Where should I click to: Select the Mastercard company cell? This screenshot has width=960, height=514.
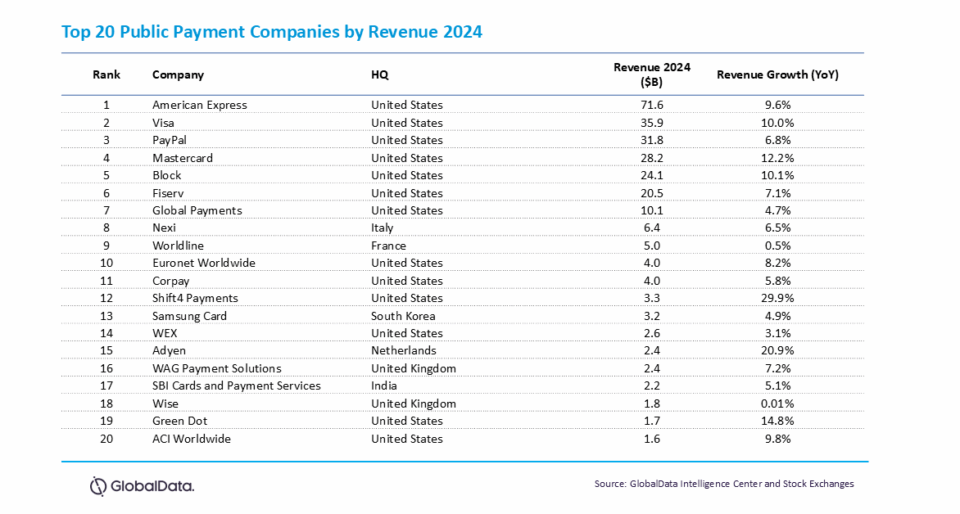[x=182, y=158]
